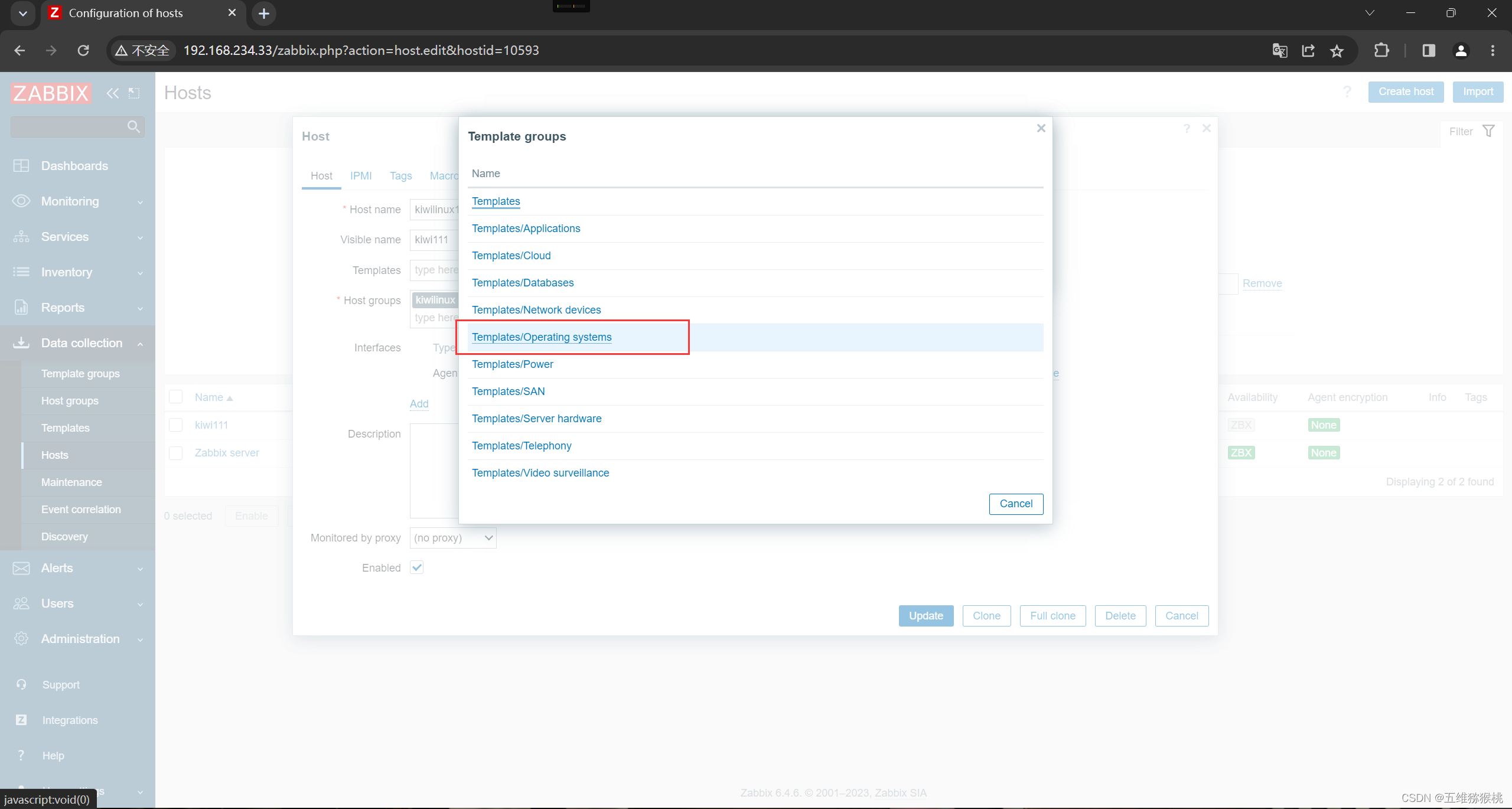Open Template groups in sidebar
The width and height of the screenshot is (1512, 809).
click(80, 374)
